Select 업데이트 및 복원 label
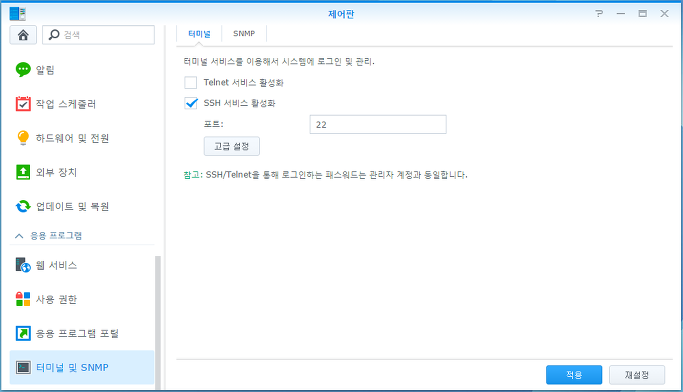 pos(72,206)
